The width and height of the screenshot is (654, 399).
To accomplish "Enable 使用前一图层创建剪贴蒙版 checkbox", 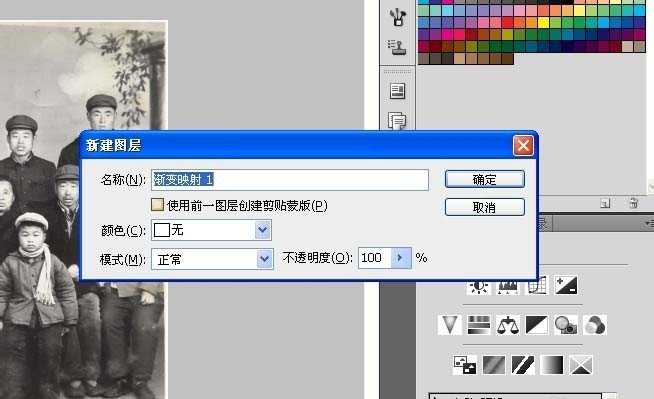I will (157, 205).
